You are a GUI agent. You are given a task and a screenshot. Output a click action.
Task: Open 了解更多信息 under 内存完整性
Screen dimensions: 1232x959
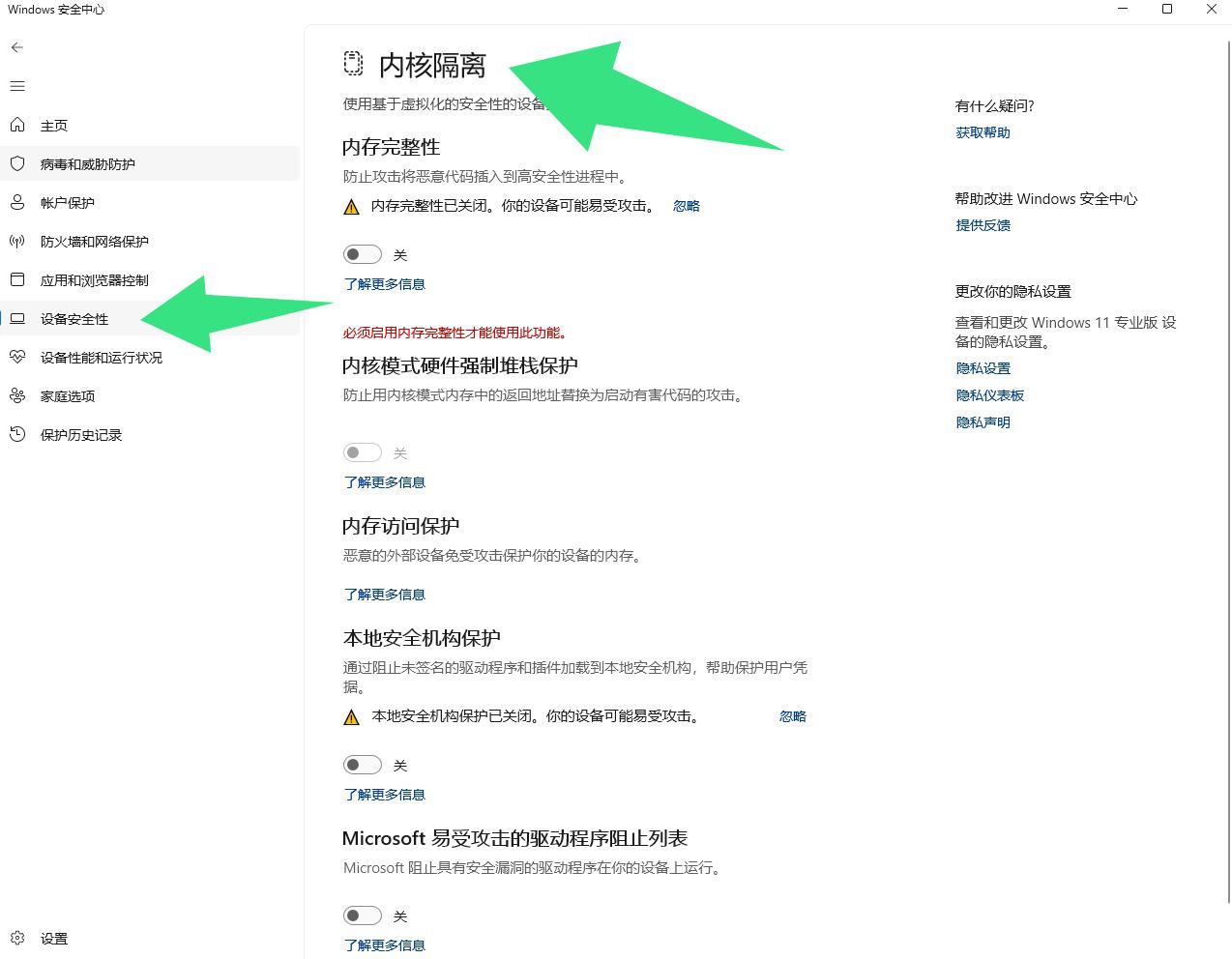click(385, 284)
